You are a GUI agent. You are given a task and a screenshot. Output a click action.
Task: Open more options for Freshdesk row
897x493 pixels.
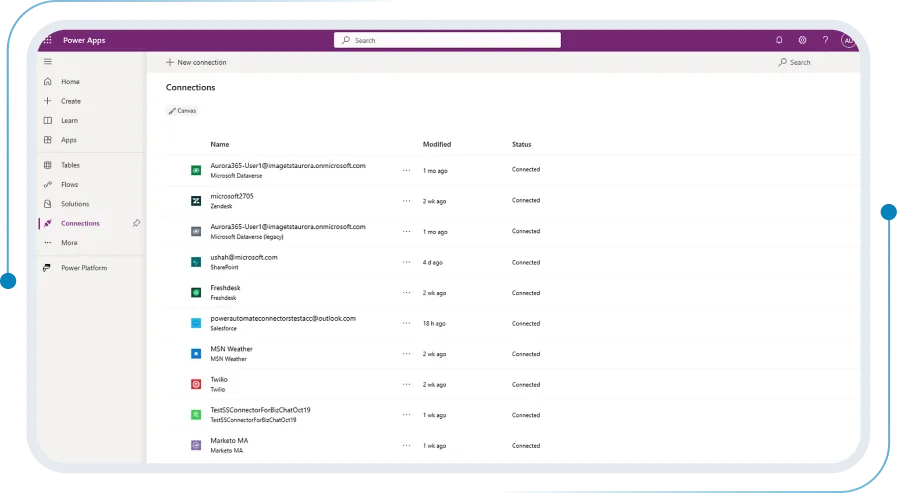coord(406,292)
